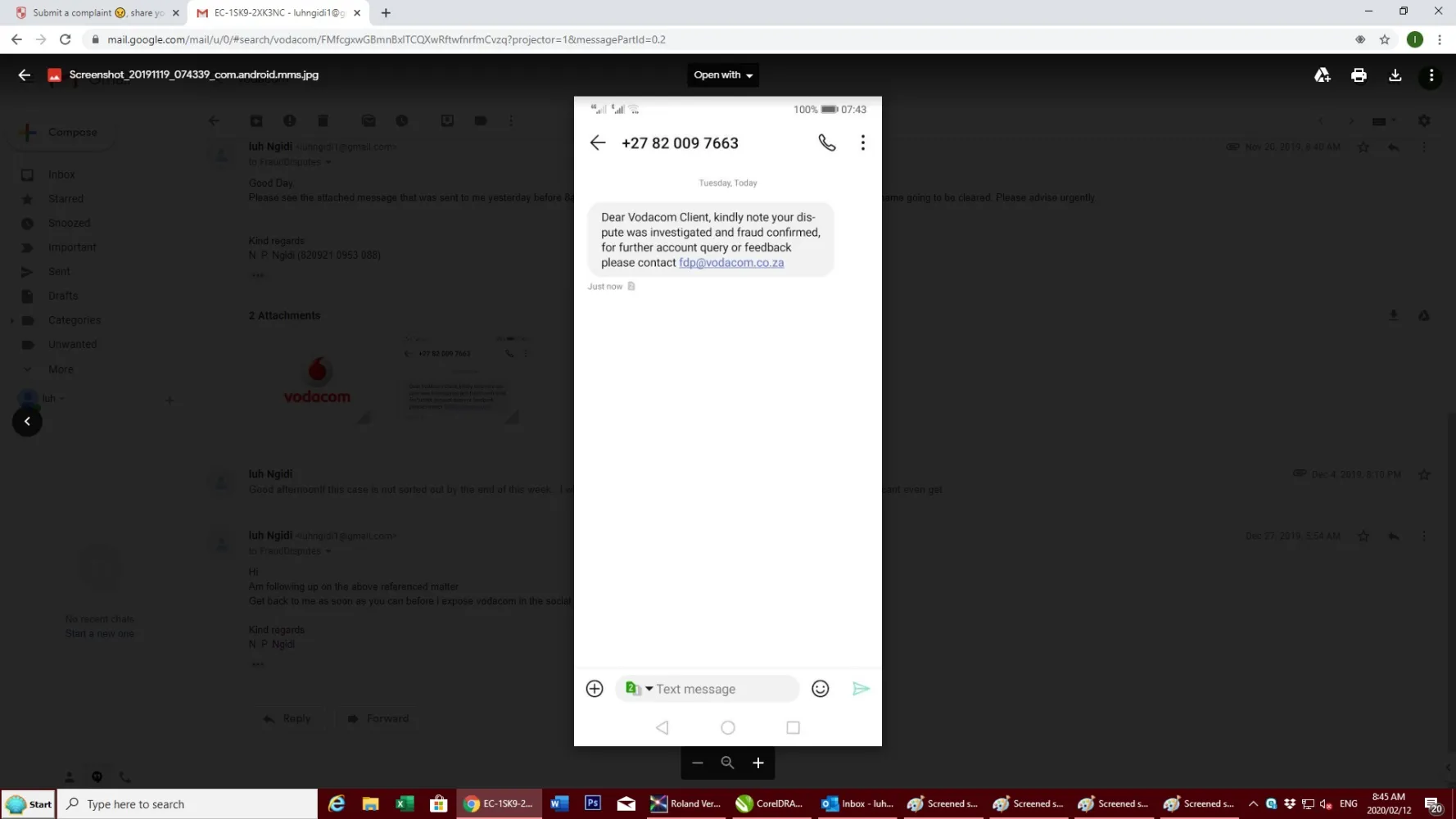Open Inbox folder in Gmail

point(61,174)
